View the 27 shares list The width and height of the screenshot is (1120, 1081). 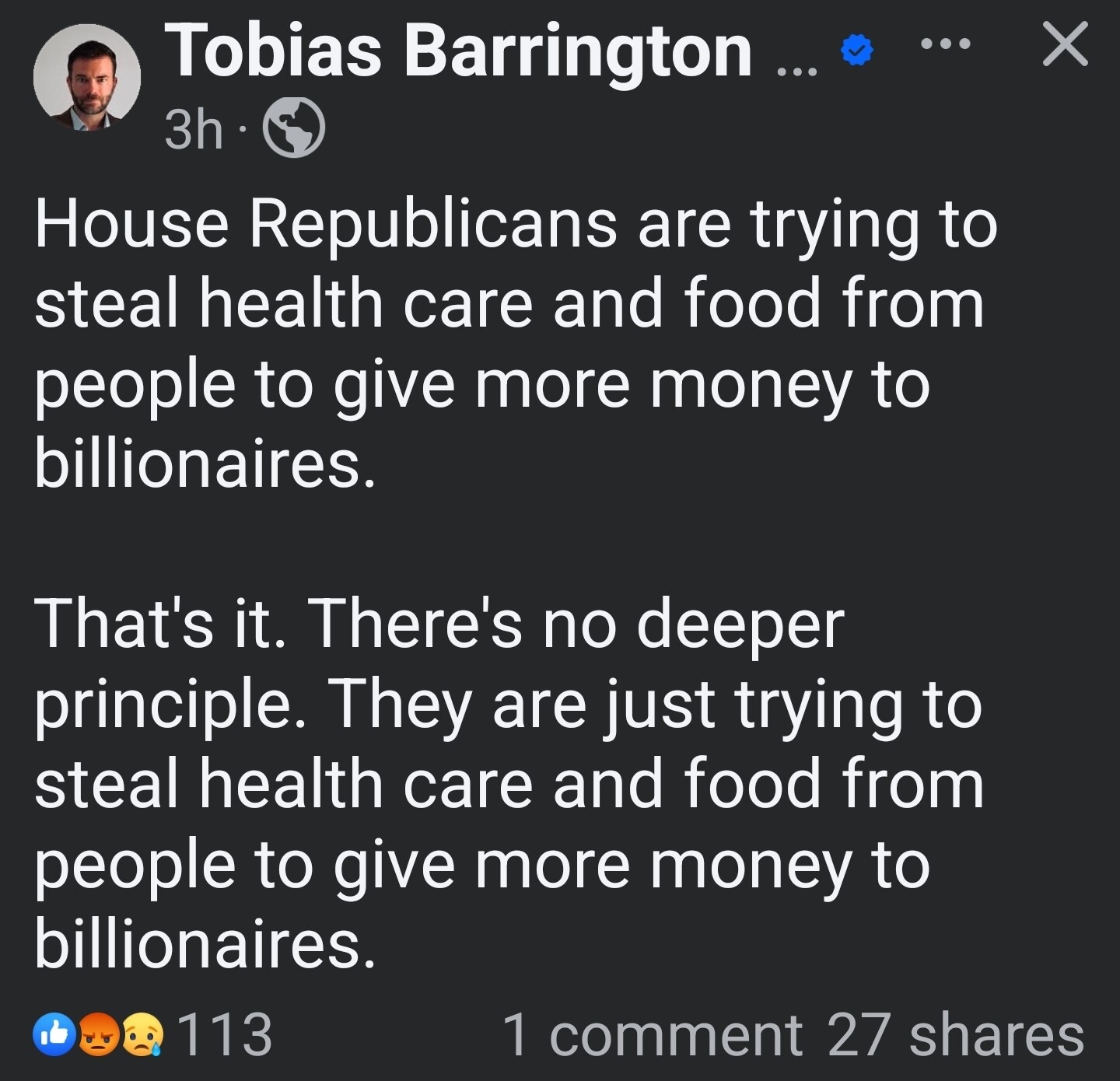[955, 1034]
